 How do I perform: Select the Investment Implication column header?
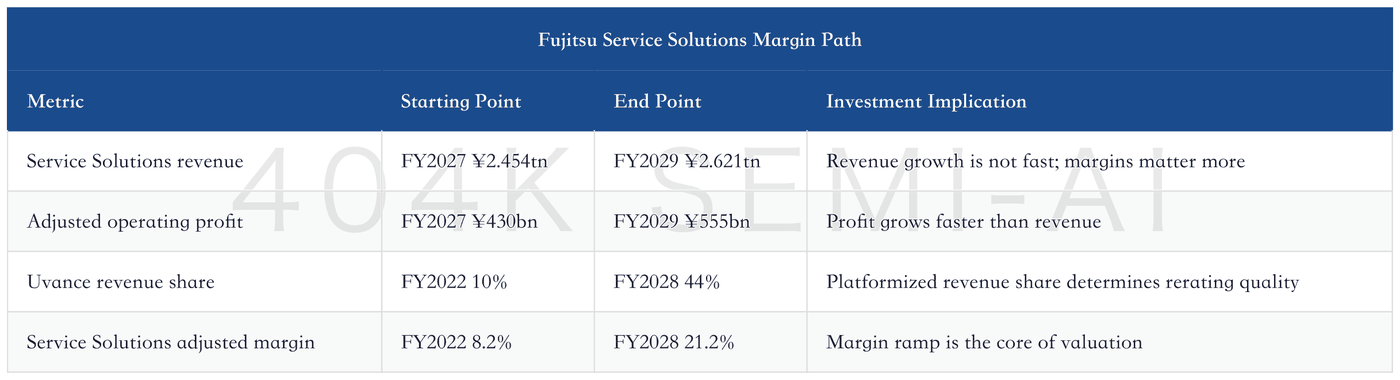click(927, 102)
